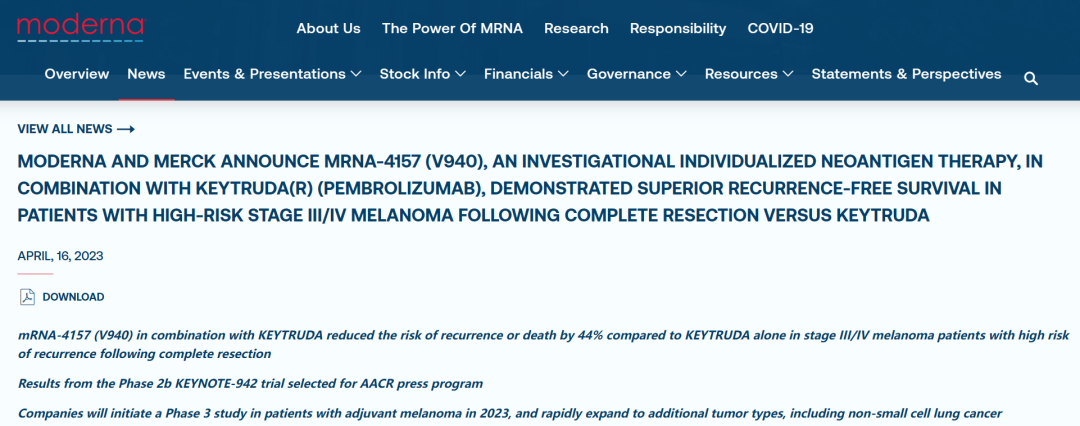This screenshot has height=426, width=1080.
Task: Switch to the Overview tab
Action: click(x=77, y=74)
